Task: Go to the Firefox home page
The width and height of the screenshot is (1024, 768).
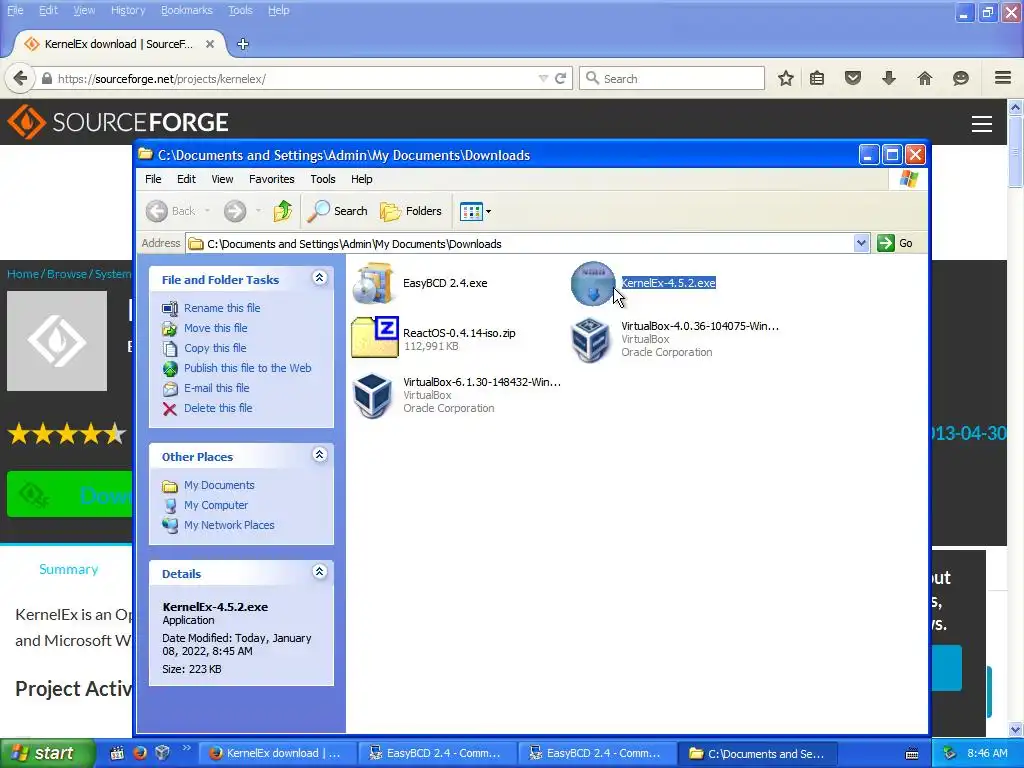Action: coord(925,78)
